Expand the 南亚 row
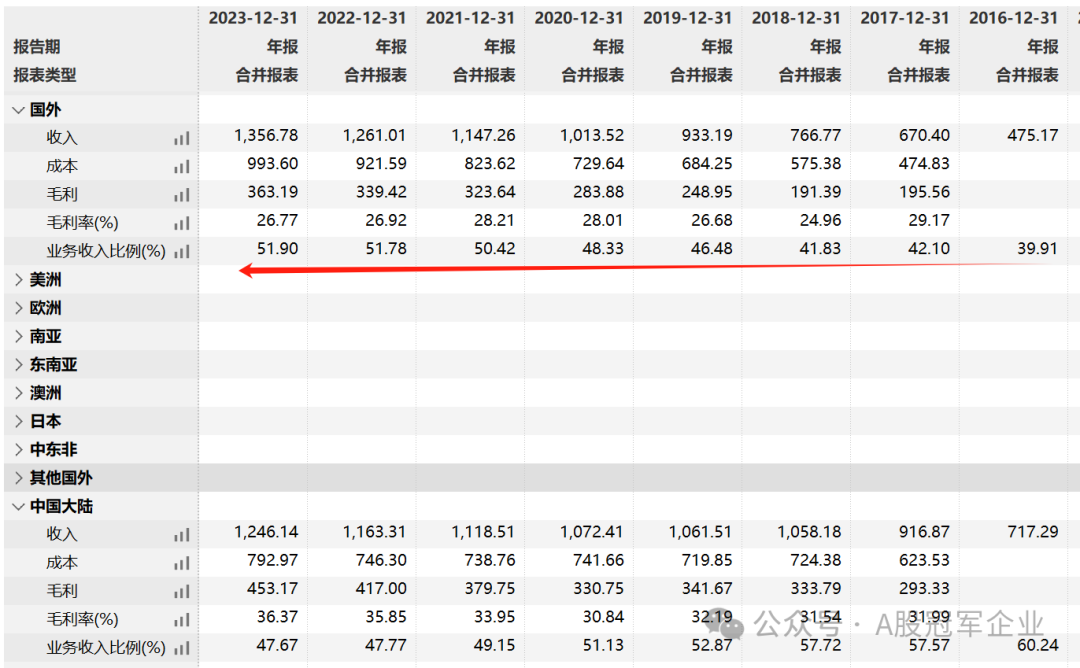Viewport: 1080px width, 668px height. 19,336
